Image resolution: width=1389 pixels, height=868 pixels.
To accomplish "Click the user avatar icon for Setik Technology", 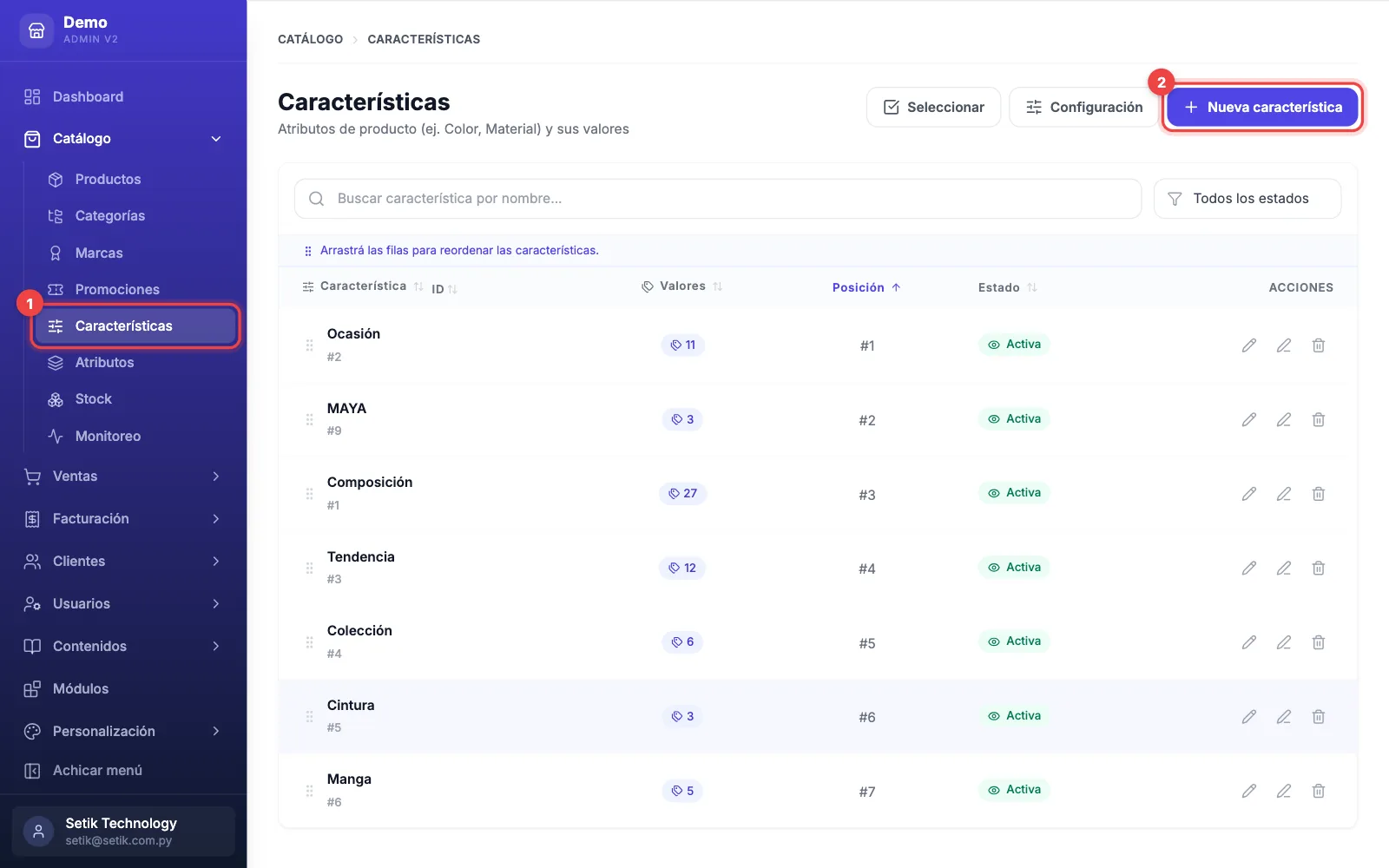I will [38, 832].
